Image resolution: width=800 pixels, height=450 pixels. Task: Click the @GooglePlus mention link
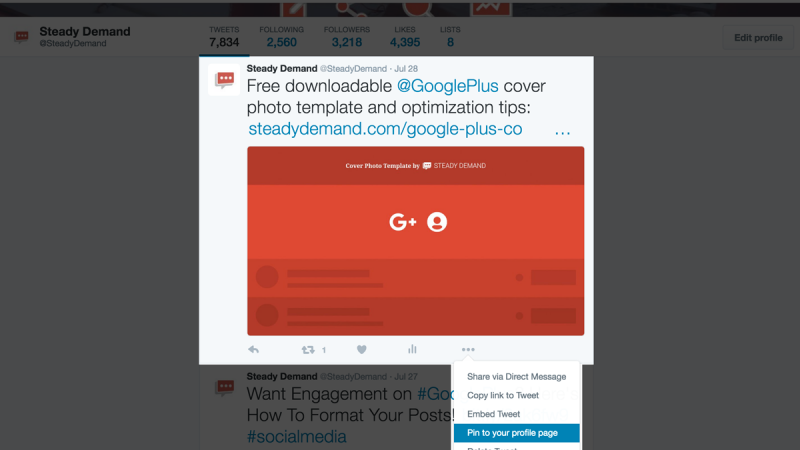point(447,86)
